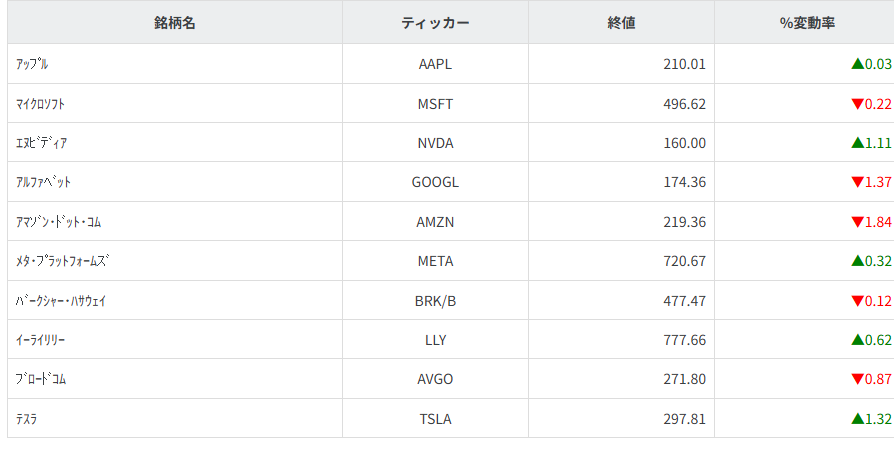Open the マイクロソフト stock name link
The width and height of the screenshot is (894, 453).
pyautogui.click(x=41, y=104)
